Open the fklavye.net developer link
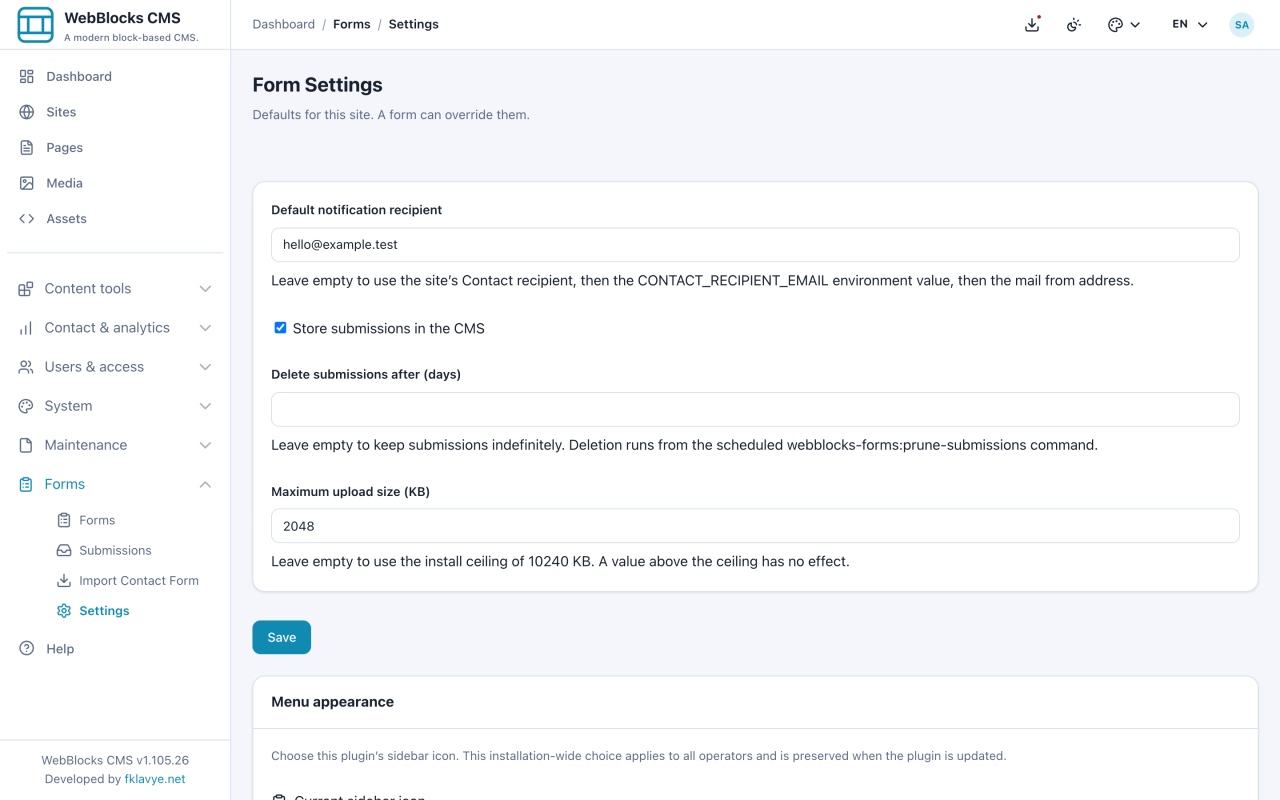Screen dimensions: 1280x800 [155, 779]
